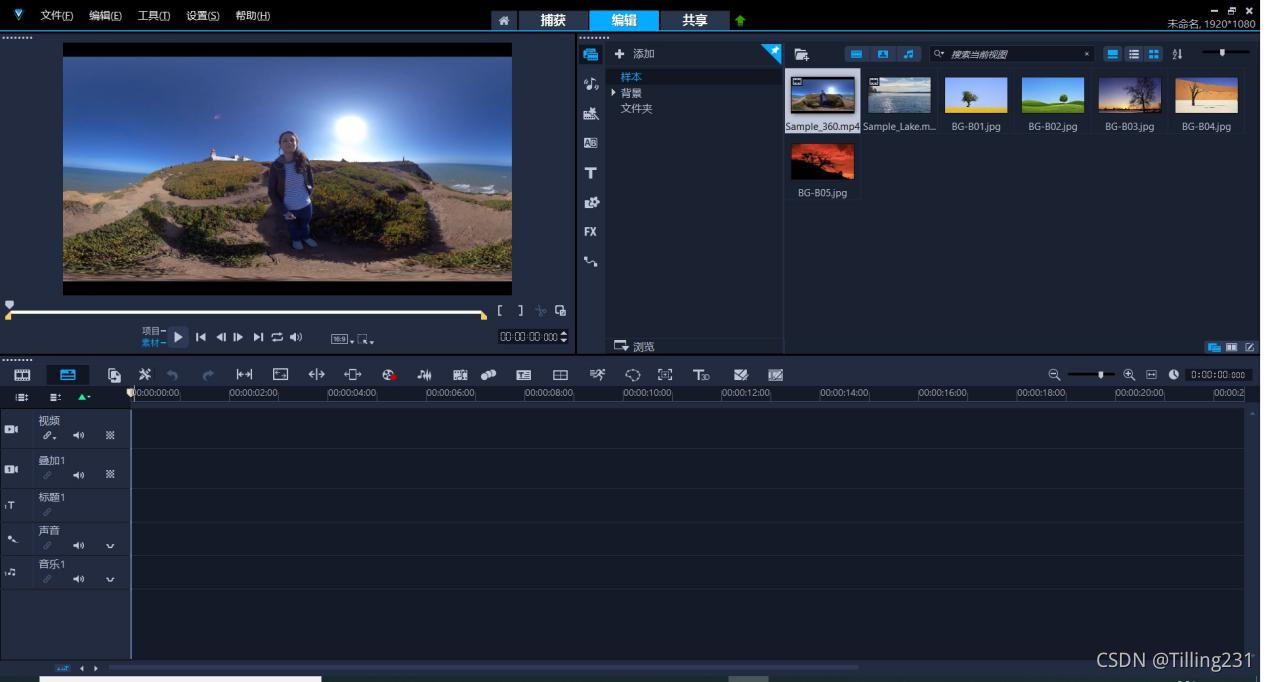Open the 3D title editor tool

(x=701, y=375)
